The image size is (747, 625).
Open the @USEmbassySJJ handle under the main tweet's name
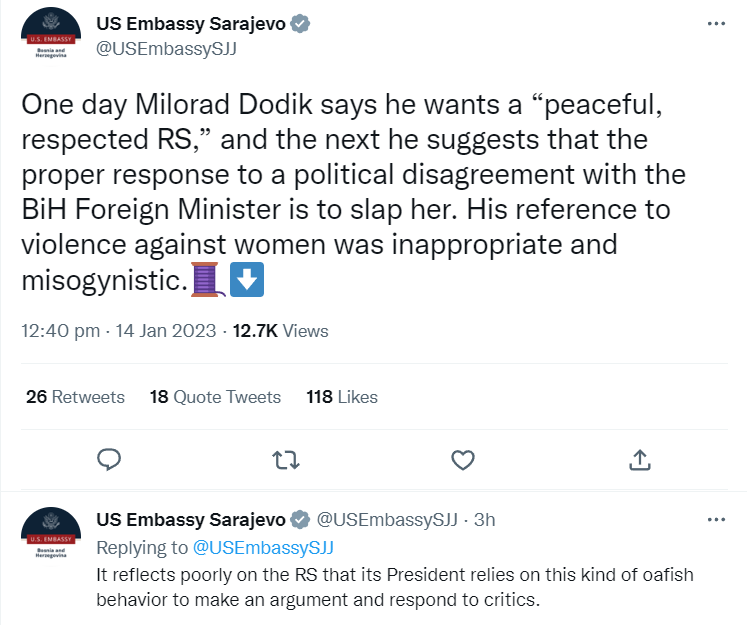(166, 49)
